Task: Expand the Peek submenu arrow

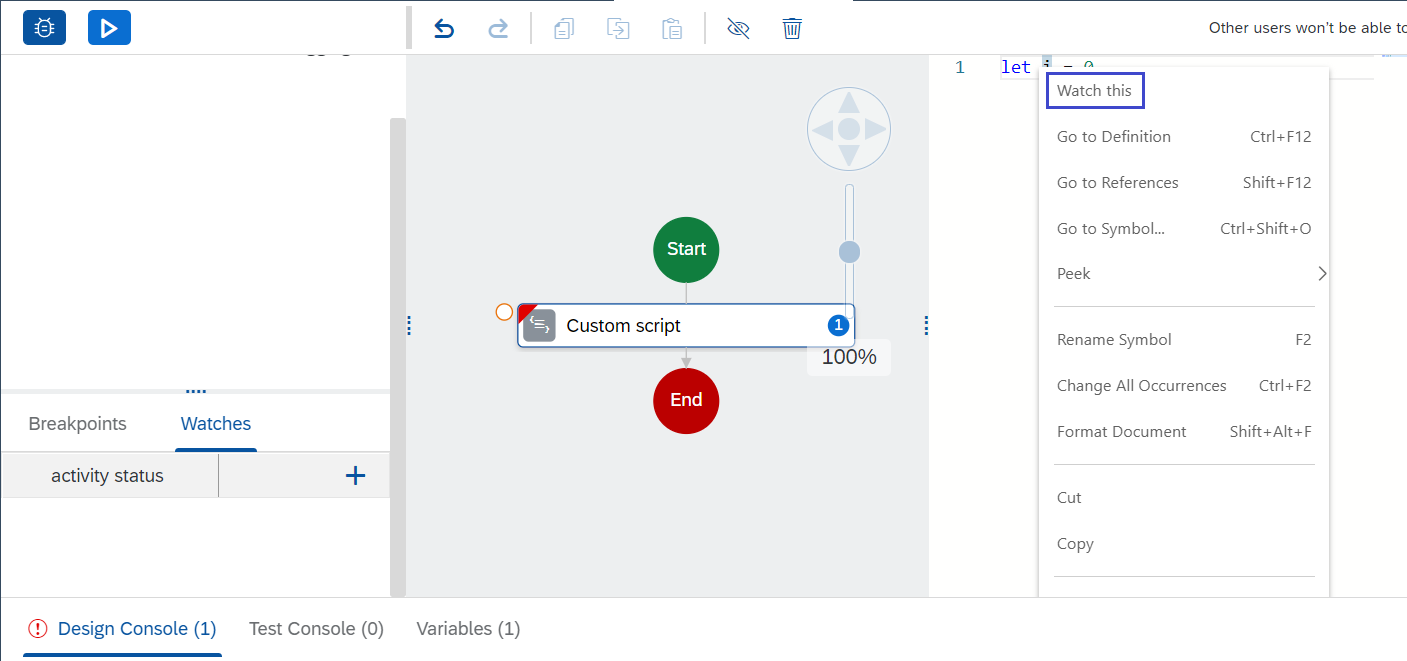Action: point(1321,274)
